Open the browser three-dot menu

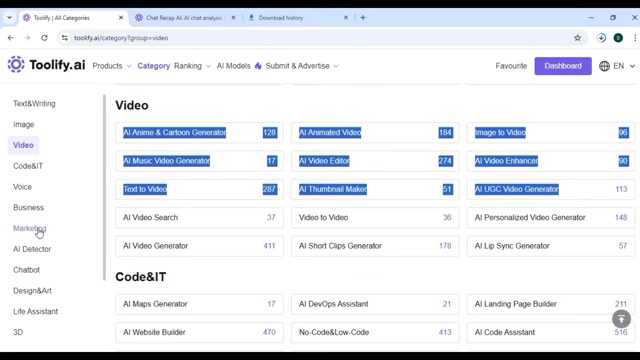pos(635,38)
